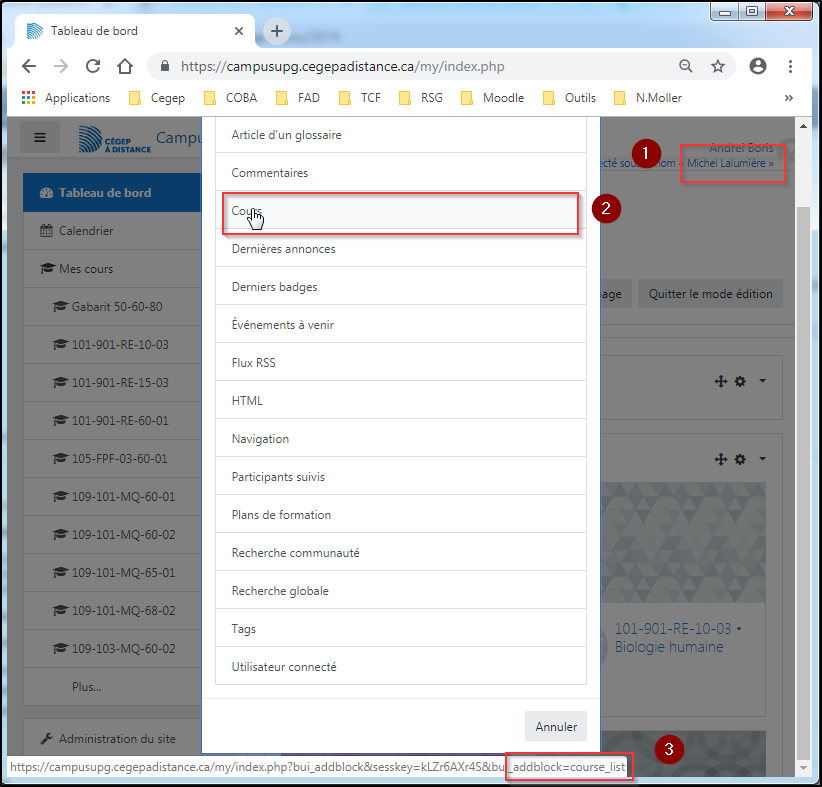
Task: Click the hamburger menu icon
Action: pyautogui.click(x=40, y=137)
